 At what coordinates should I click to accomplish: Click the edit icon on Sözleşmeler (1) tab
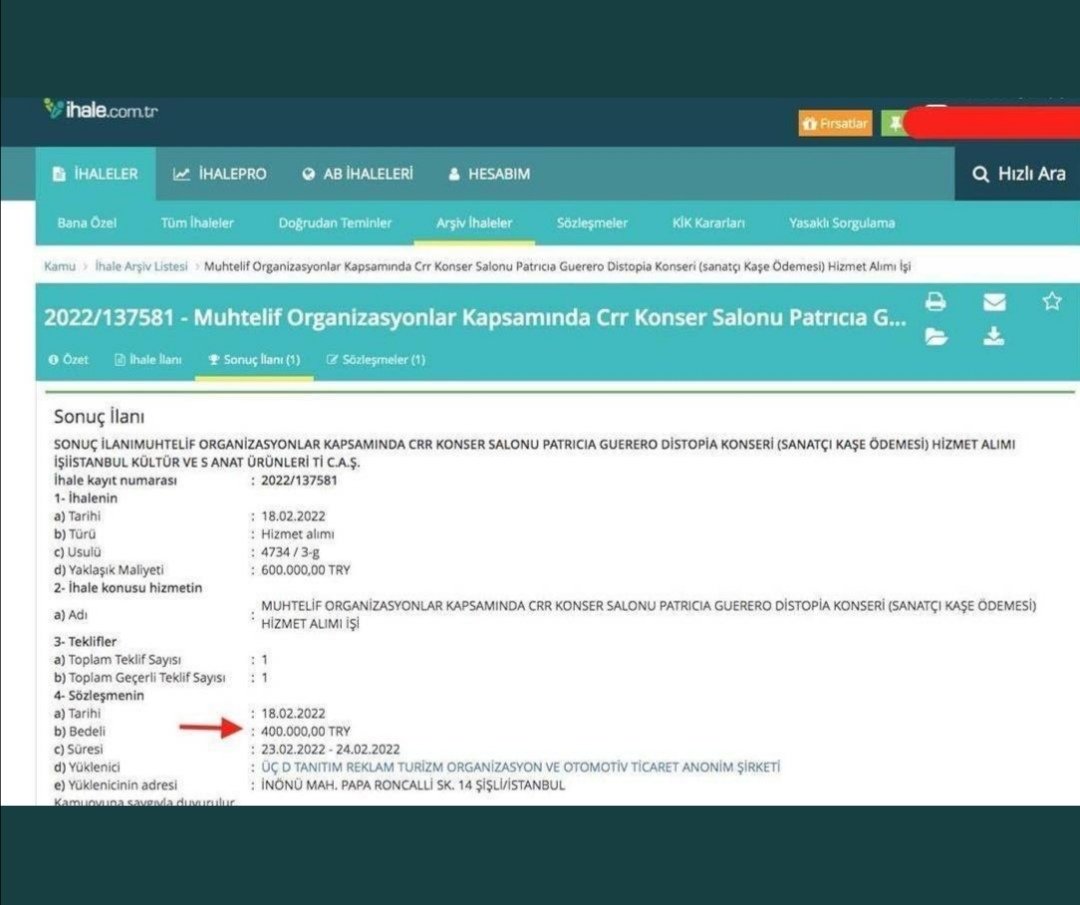point(332,360)
